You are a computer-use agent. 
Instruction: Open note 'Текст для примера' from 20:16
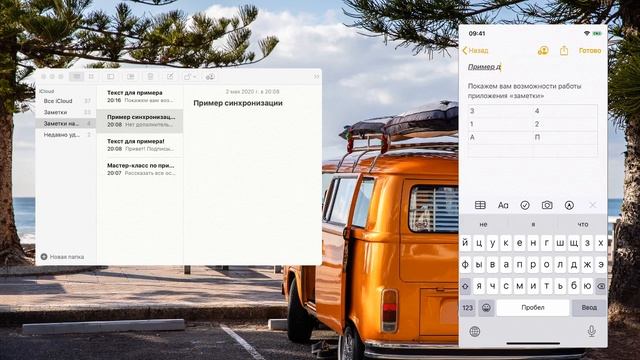140,97
